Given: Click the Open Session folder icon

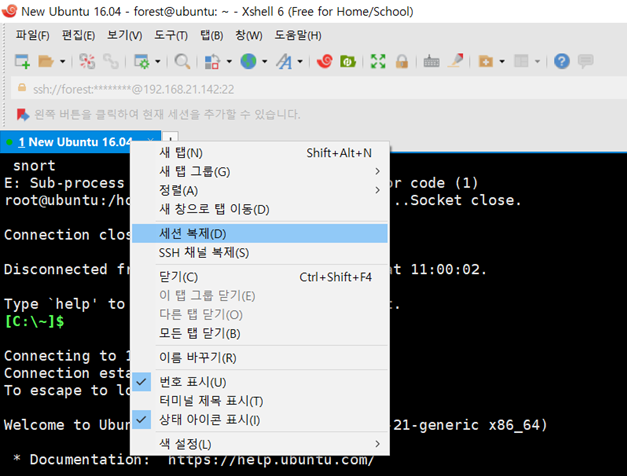Looking at the screenshot, I should point(46,61).
